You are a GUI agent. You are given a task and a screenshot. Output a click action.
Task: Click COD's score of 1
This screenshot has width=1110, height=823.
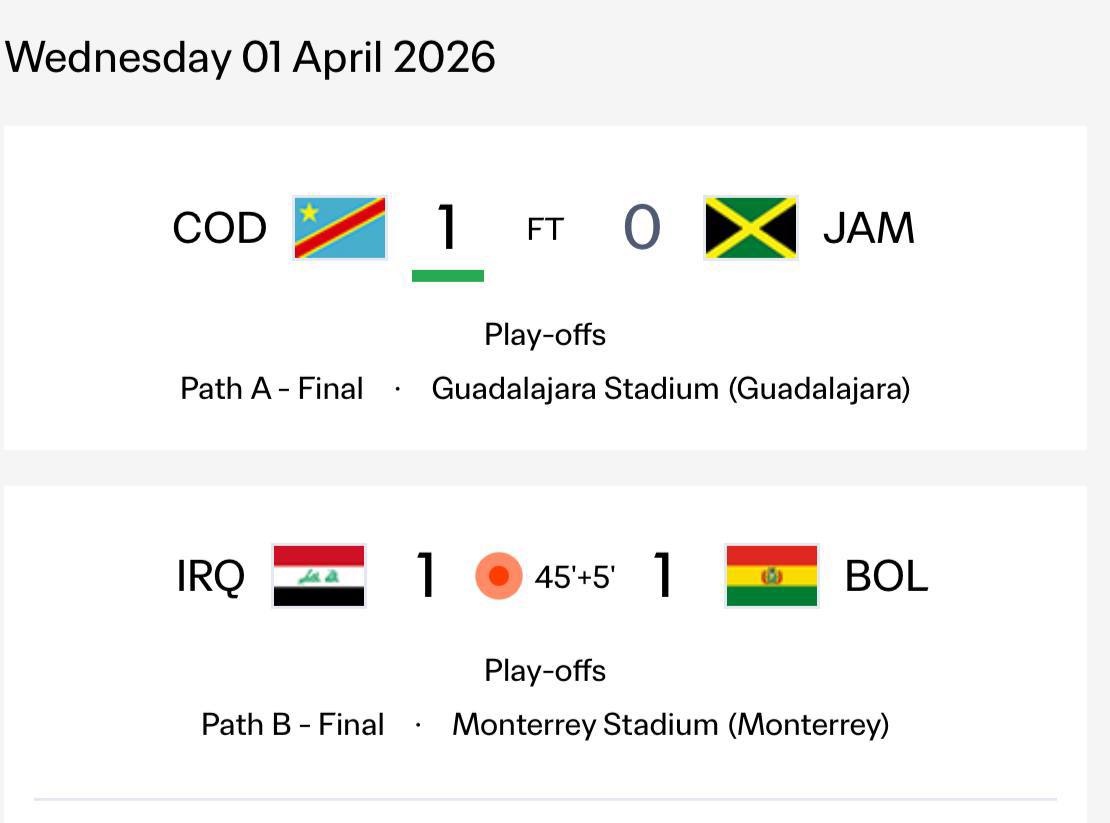pos(447,228)
